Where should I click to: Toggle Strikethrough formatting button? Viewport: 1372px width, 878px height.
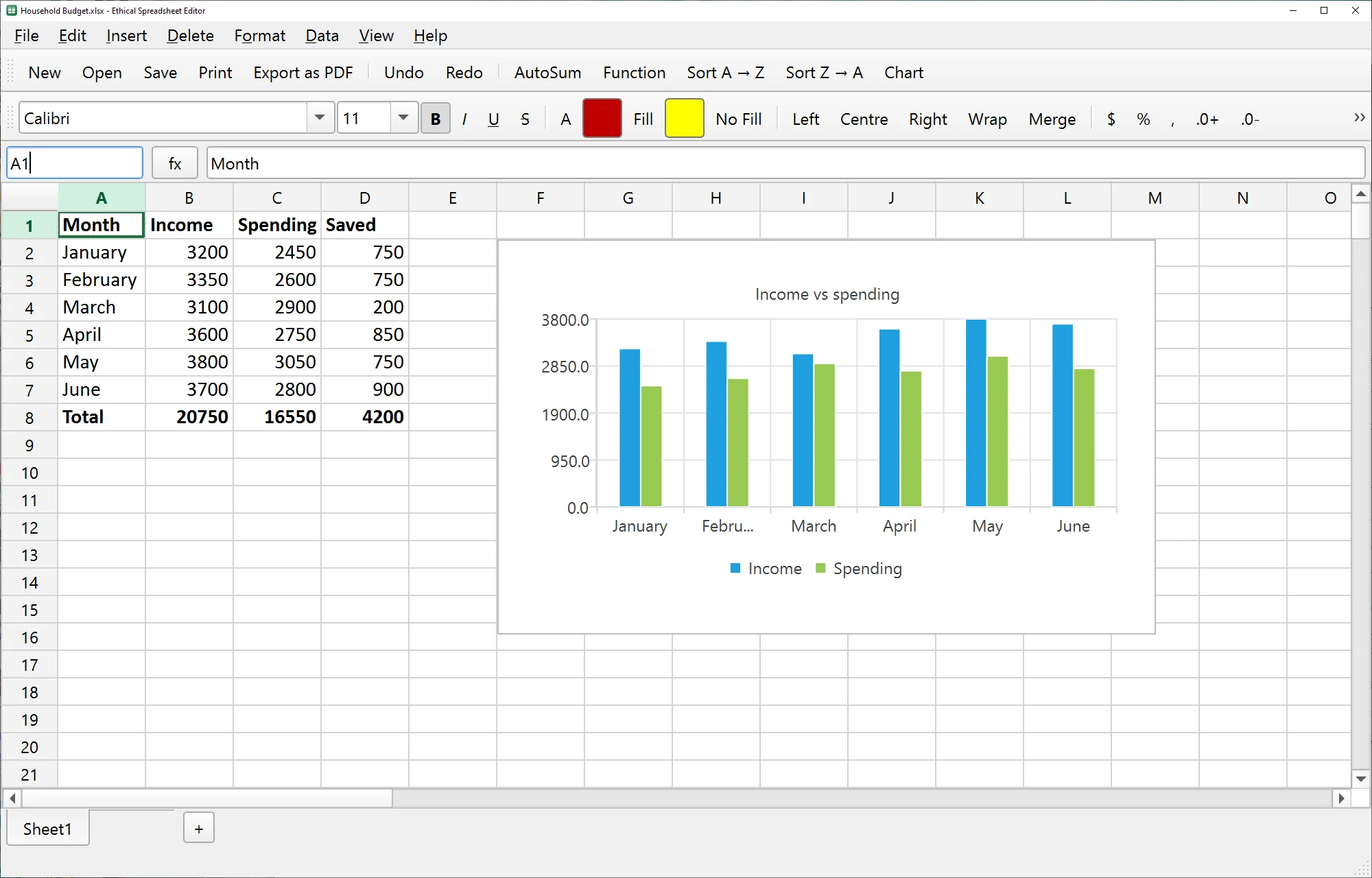525,119
